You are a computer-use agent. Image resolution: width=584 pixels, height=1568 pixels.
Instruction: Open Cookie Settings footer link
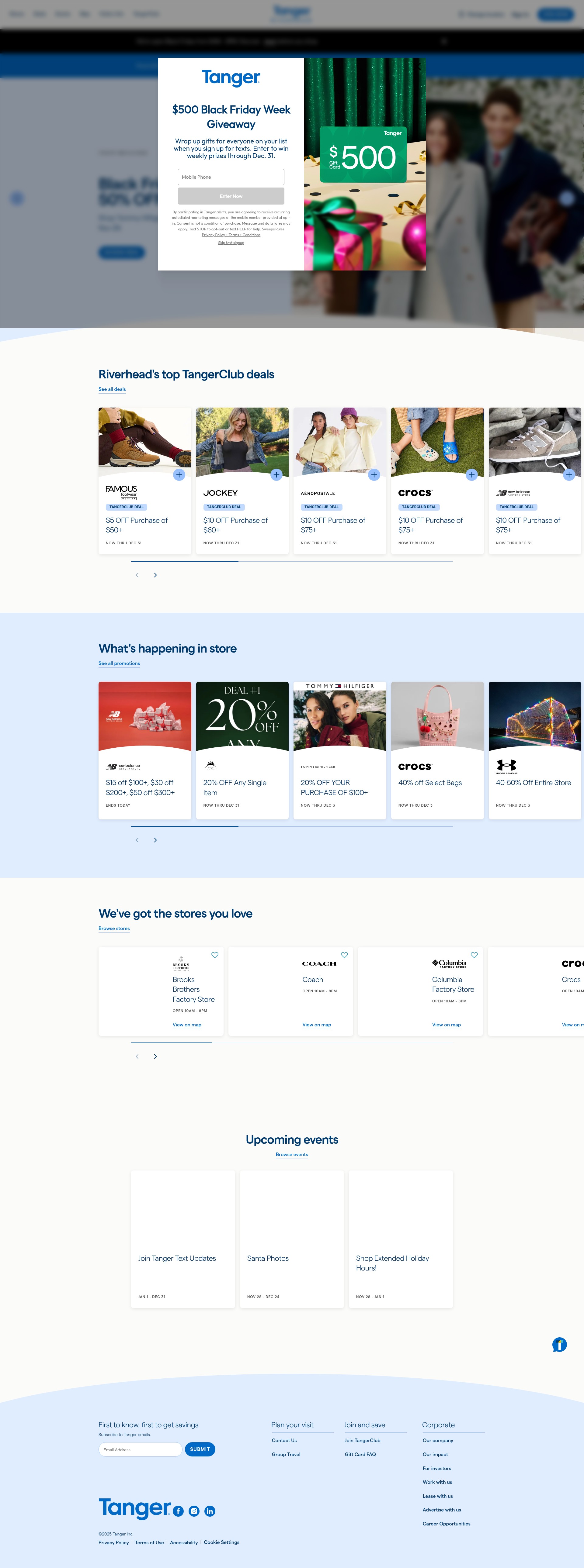point(222,1542)
